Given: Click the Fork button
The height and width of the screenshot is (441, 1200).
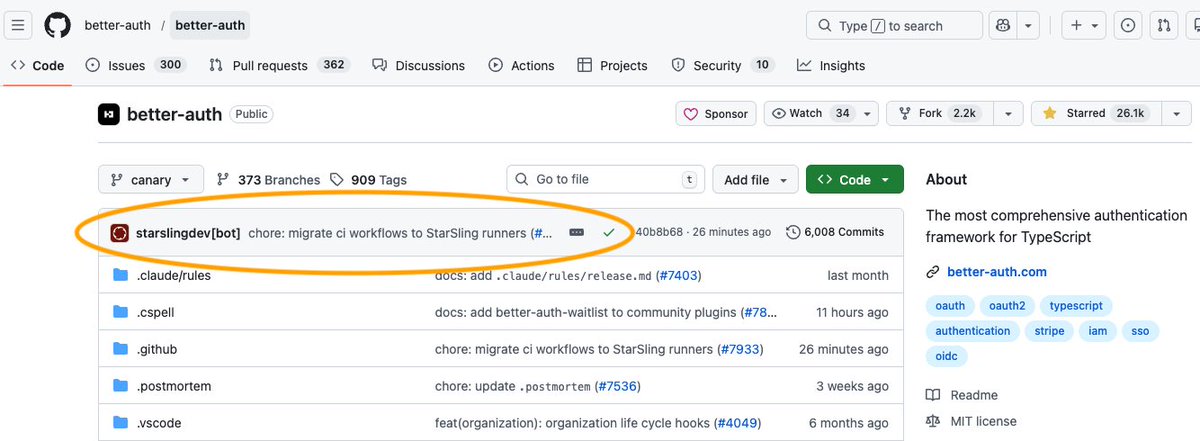Looking at the screenshot, I should pos(941,114).
